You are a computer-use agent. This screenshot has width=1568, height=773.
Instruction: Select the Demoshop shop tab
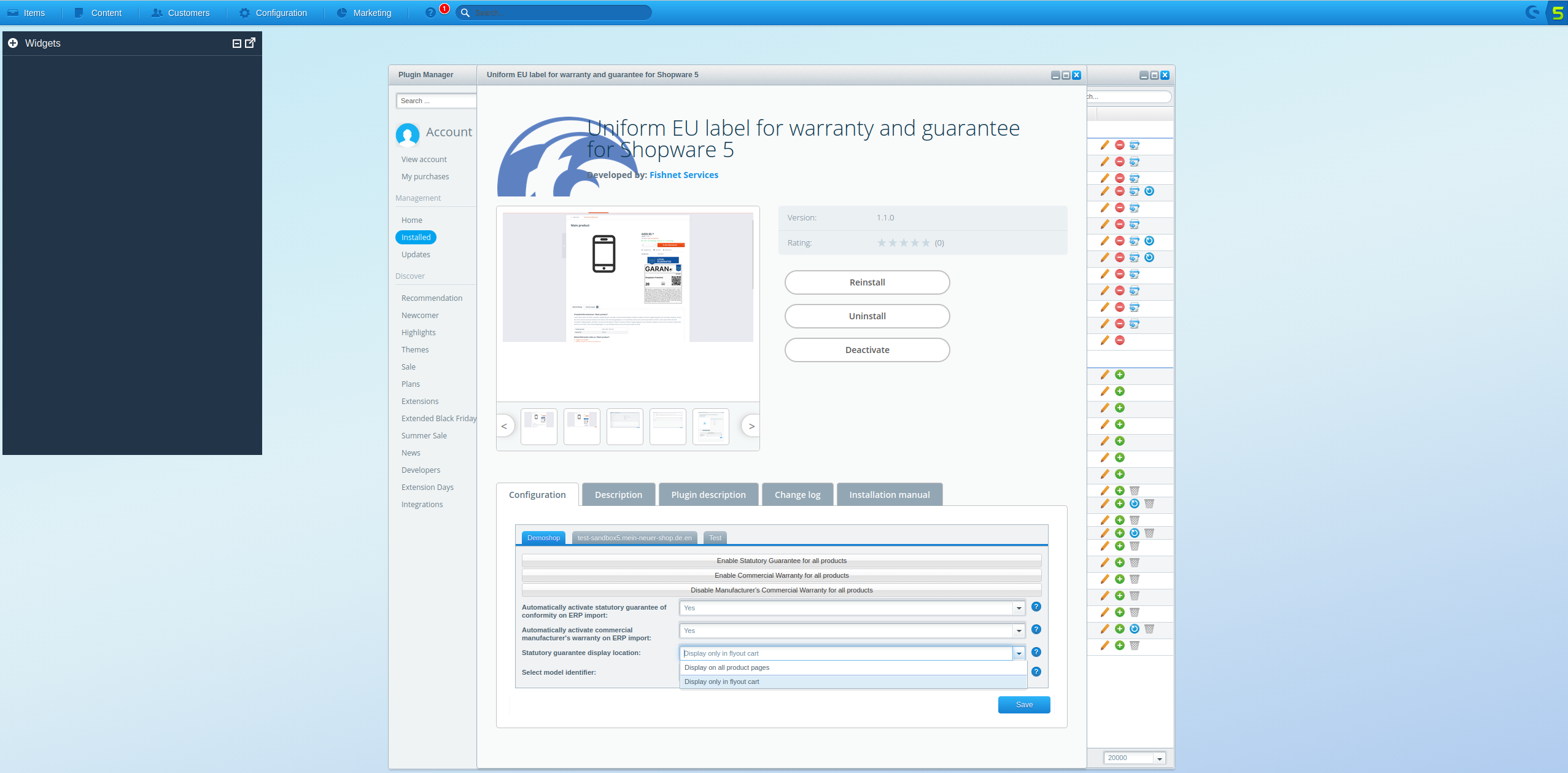click(543, 538)
